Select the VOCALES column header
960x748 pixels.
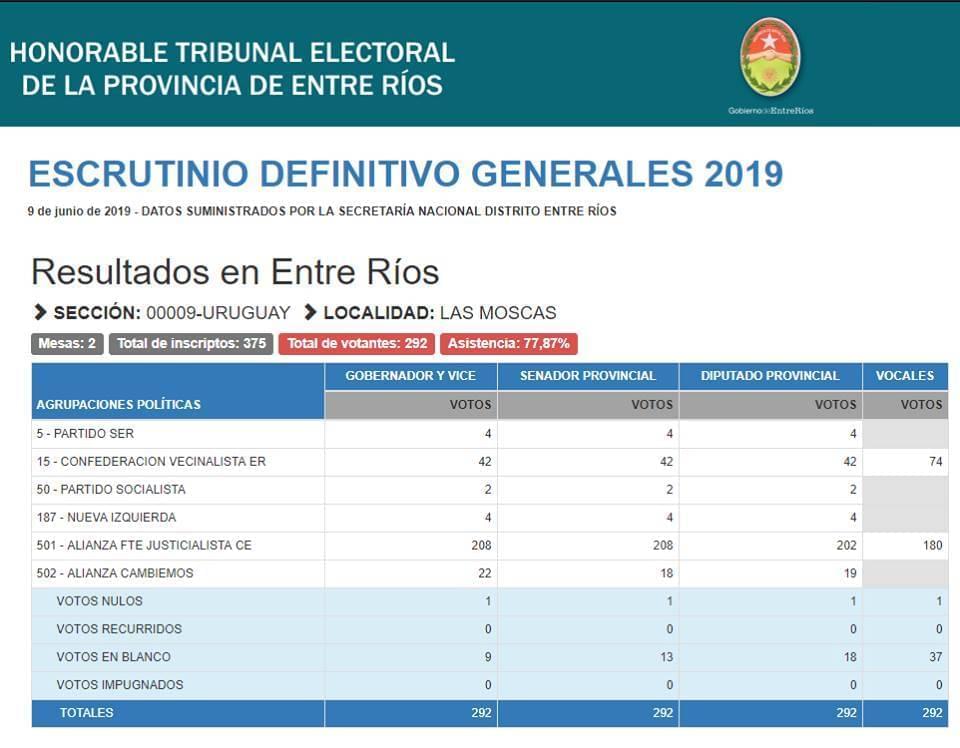pos(905,376)
